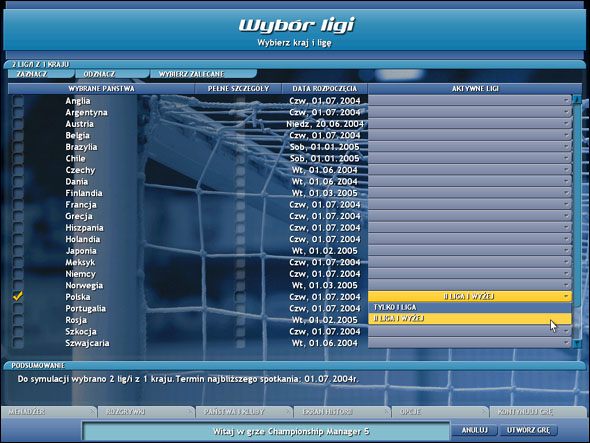Select the Portugalia country name
Screen dimensions: 590x443
(85, 309)
